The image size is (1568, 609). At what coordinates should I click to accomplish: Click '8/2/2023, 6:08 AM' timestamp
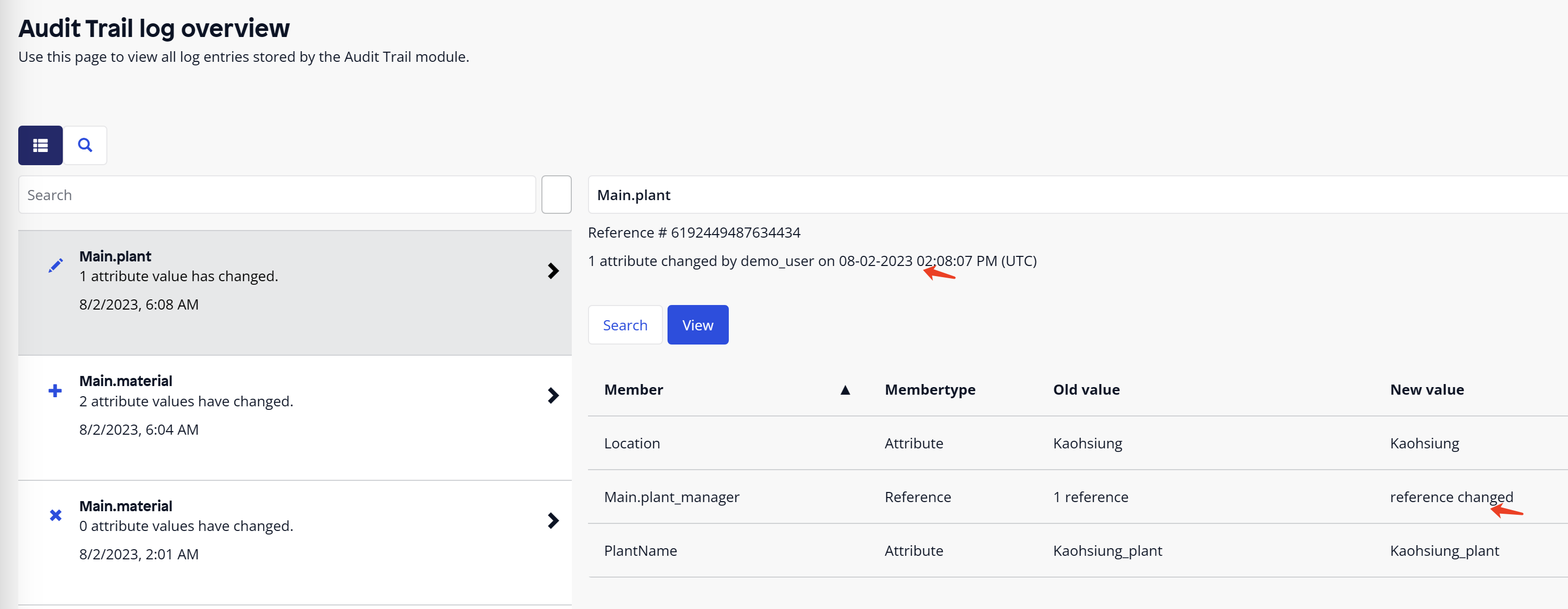139,304
